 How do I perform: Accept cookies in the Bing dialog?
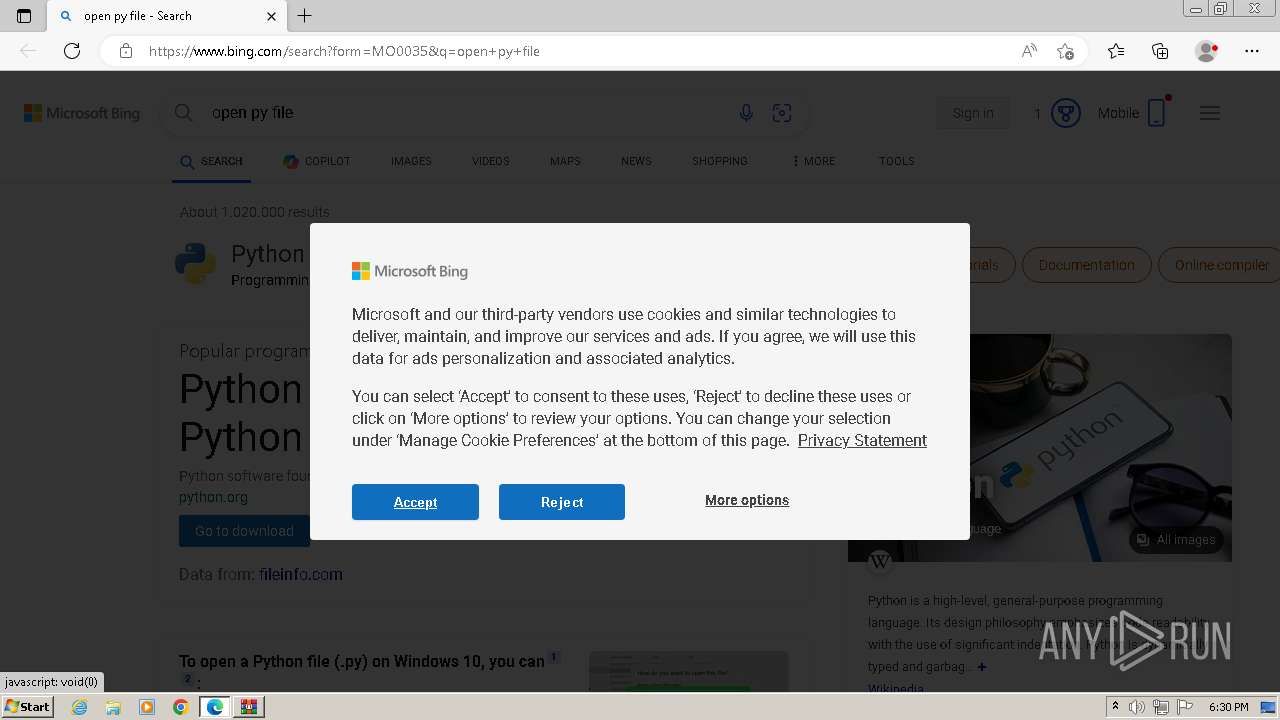[x=415, y=502]
